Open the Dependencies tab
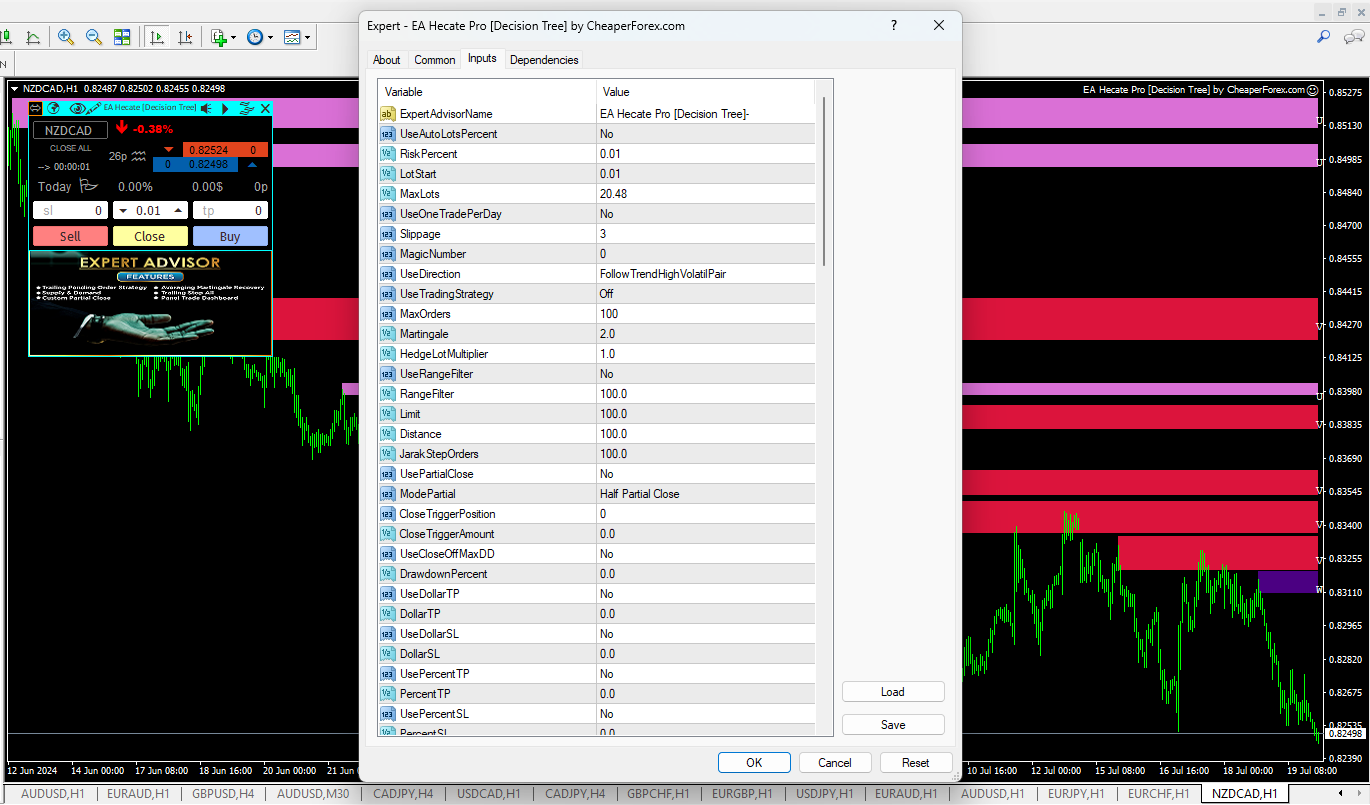 [544, 60]
